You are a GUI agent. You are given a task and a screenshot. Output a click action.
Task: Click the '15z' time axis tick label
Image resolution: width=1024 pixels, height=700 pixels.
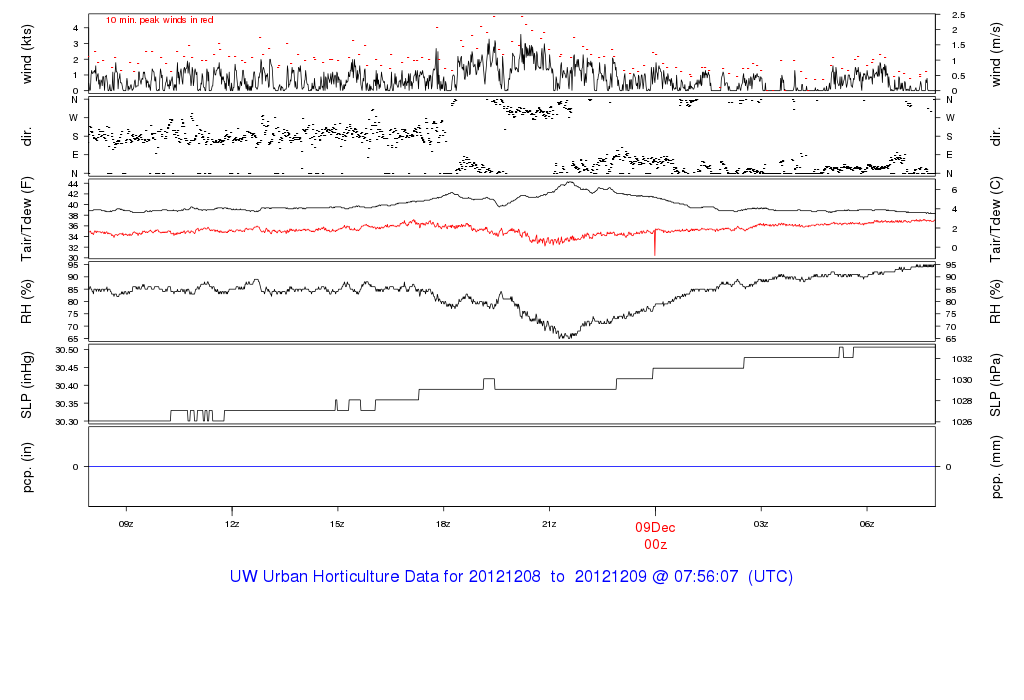[337, 524]
